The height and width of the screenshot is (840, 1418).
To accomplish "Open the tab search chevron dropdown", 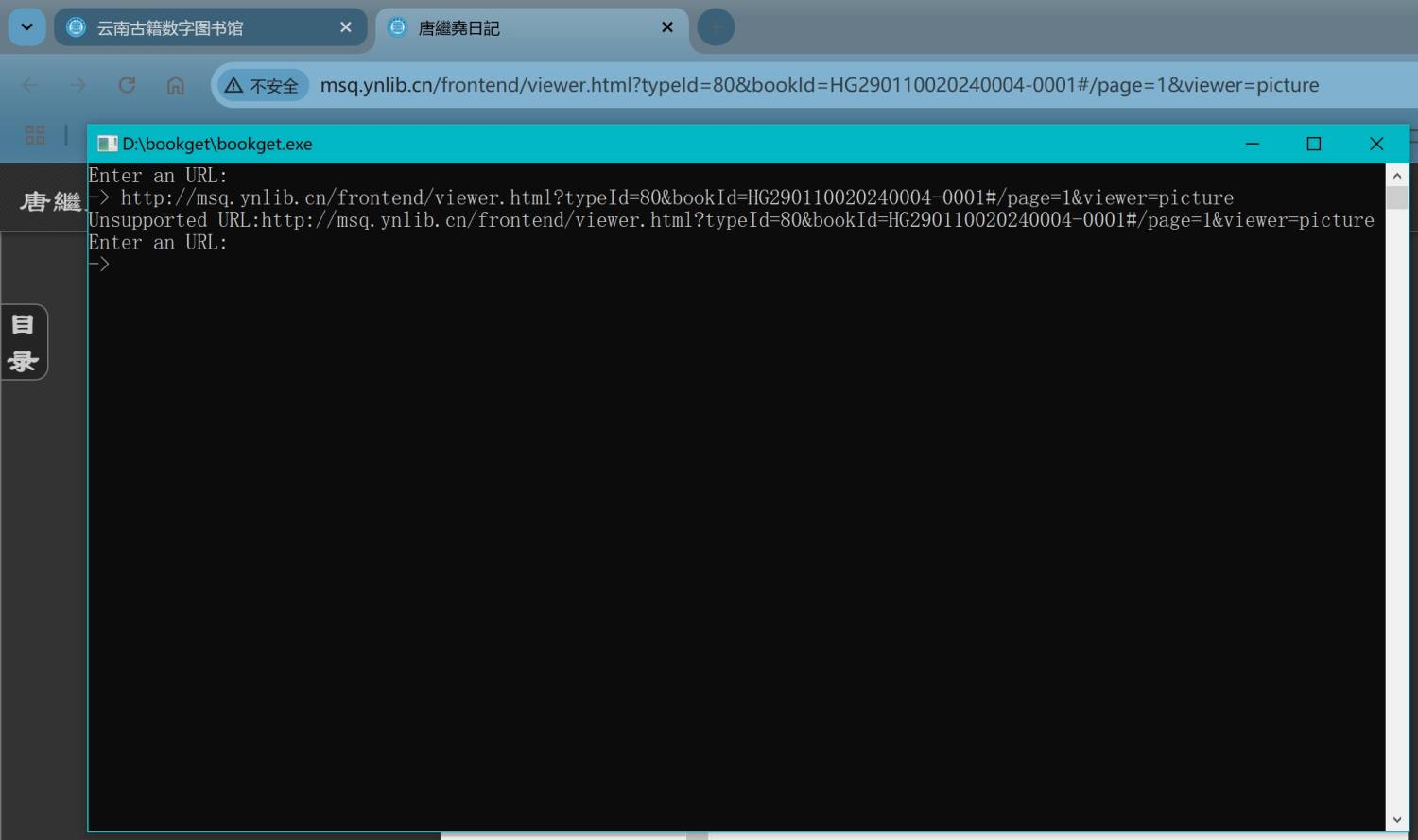I will coord(26,27).
